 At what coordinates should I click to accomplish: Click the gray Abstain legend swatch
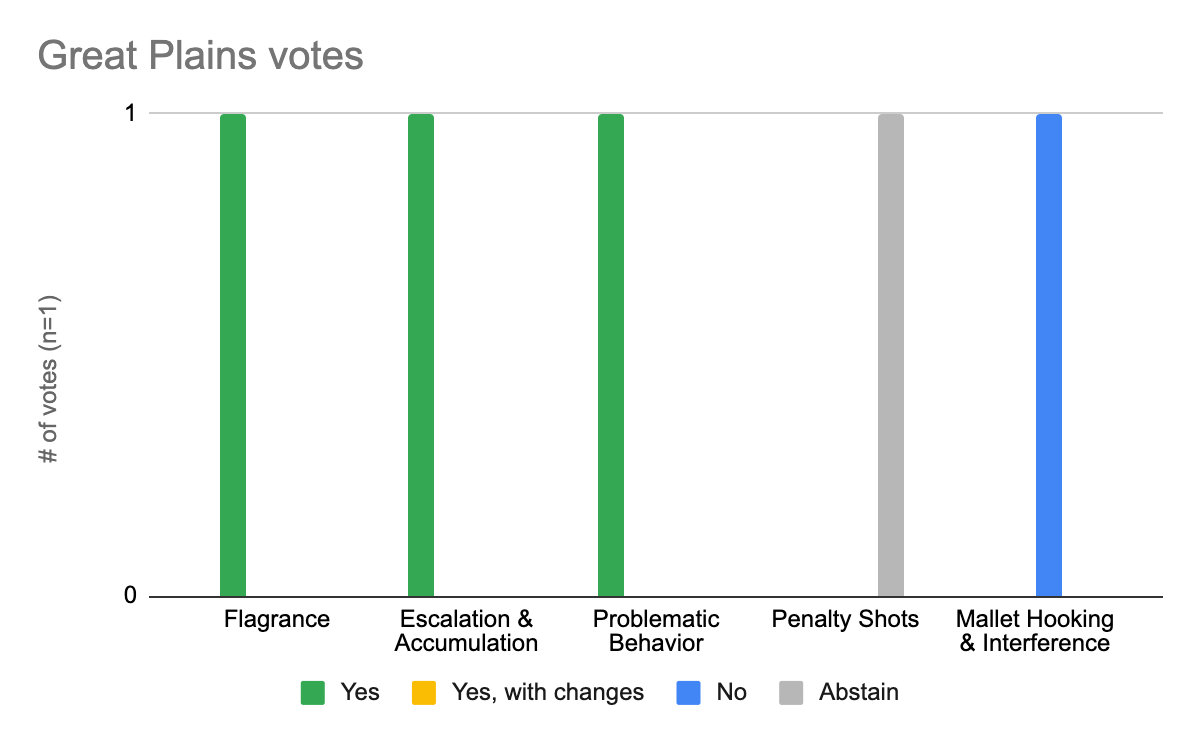[x=792, y=693]
